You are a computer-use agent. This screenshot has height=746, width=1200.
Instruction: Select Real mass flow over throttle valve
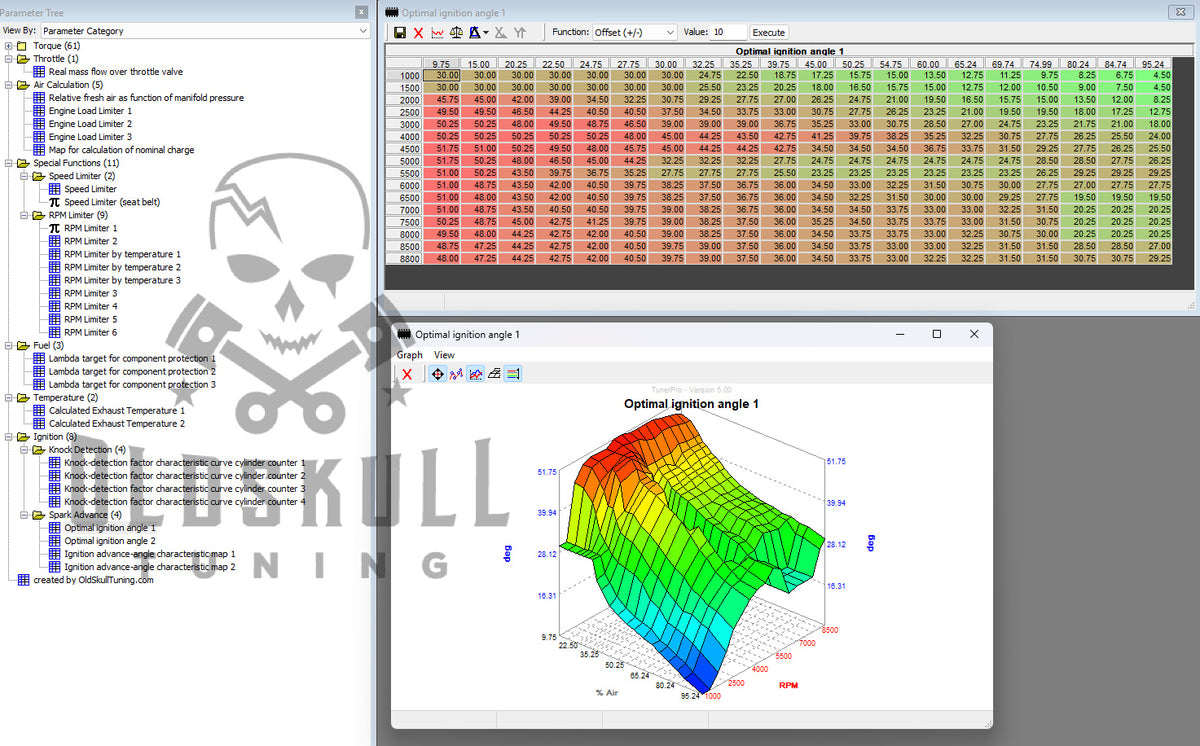coord(116,72)
